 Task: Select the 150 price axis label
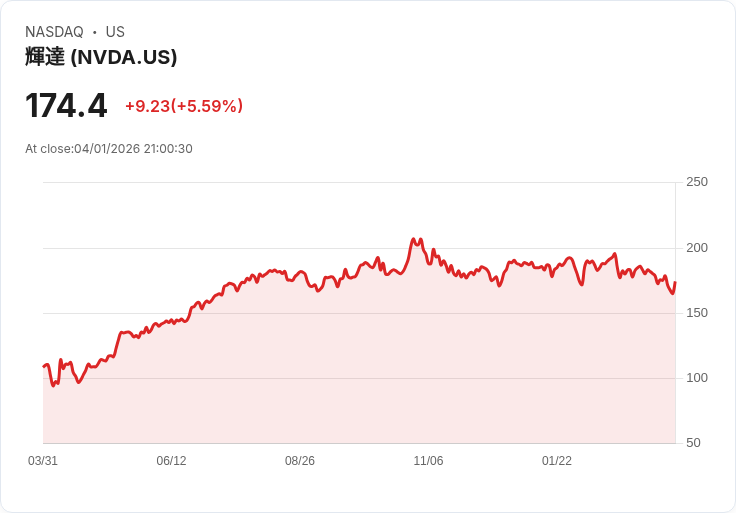pos(697,313)
